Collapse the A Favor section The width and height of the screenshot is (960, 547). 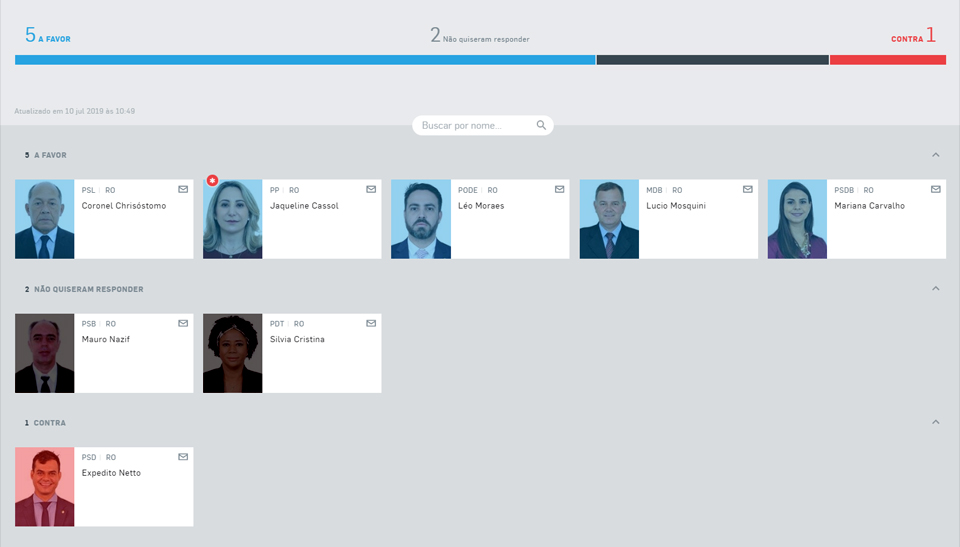click(935, 155)
